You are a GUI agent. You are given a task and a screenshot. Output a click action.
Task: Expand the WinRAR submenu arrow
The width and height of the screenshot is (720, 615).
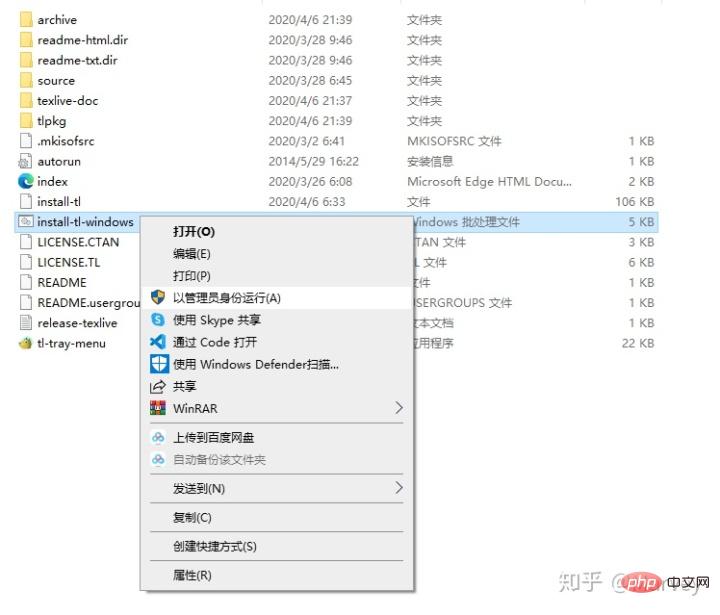(x=399, y=408)
